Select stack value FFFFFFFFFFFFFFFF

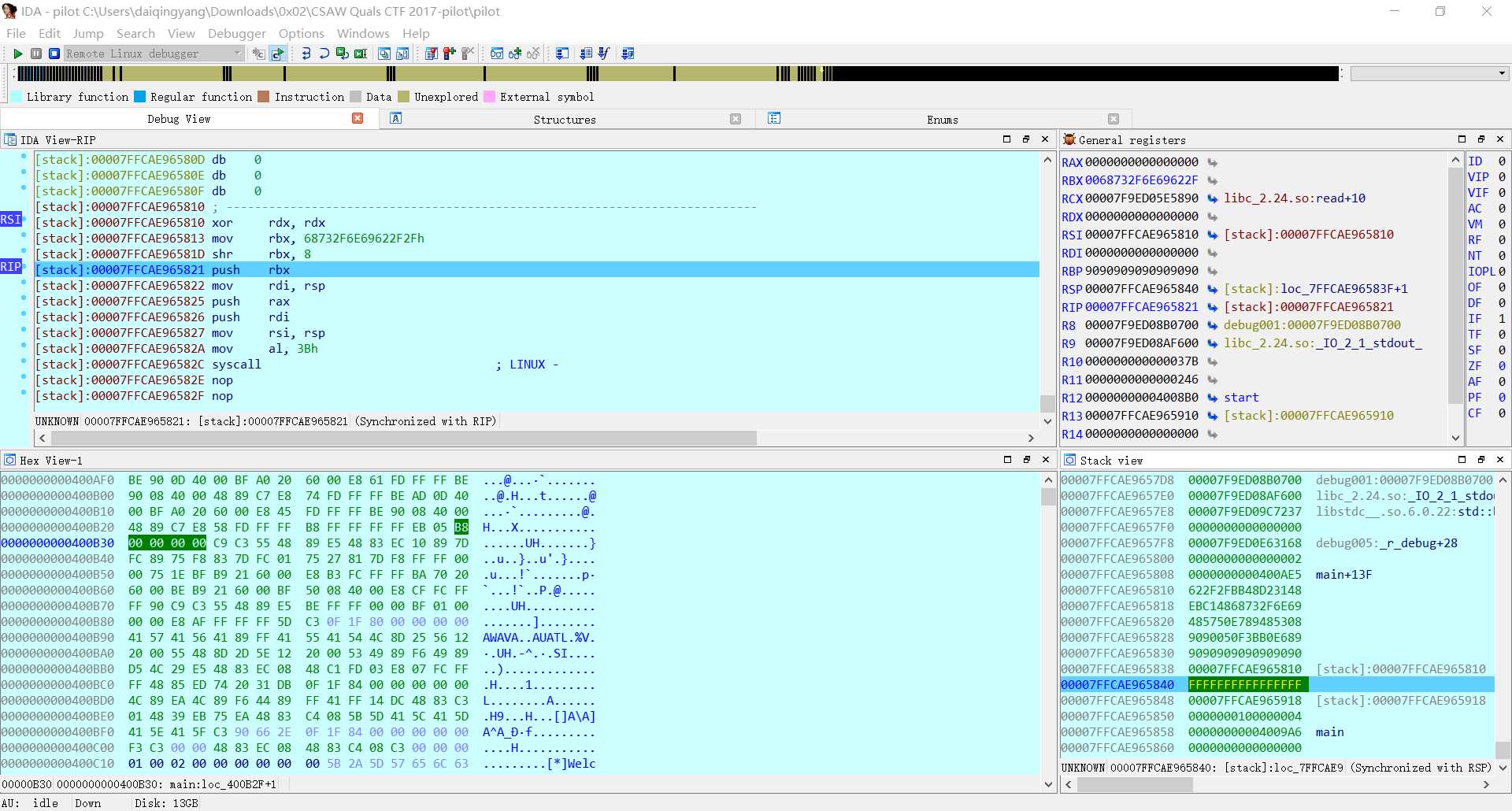tap(1245, 685)
